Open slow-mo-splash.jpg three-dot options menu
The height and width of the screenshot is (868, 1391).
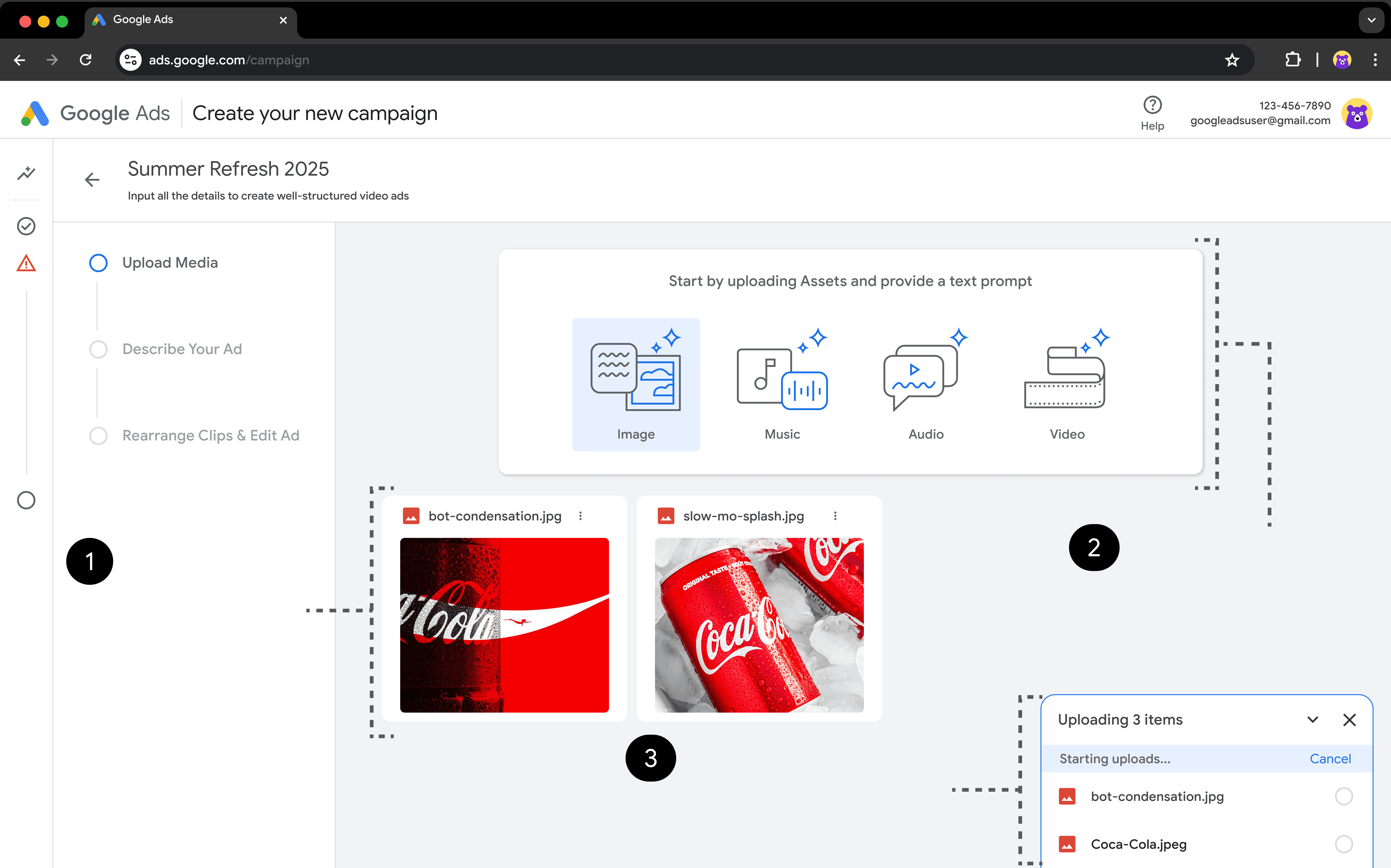[835, 516]
